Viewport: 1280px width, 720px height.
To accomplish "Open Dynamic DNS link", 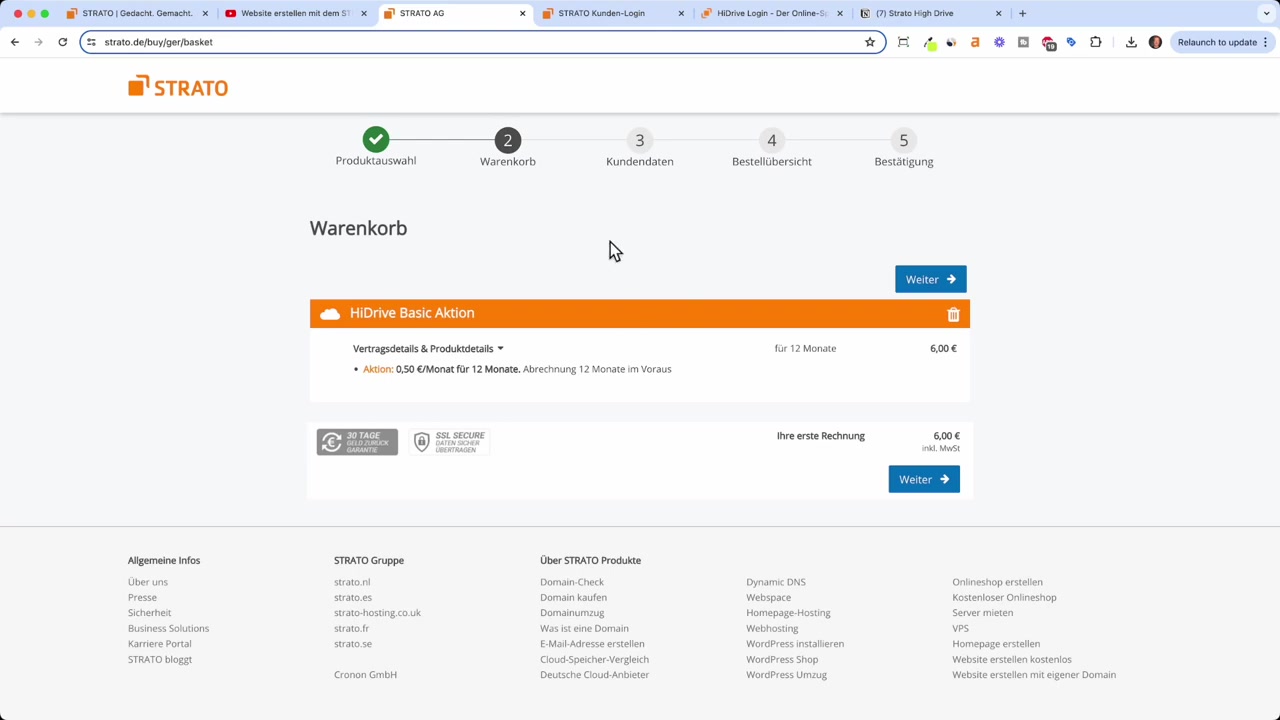I will click(x=775, y=582).
